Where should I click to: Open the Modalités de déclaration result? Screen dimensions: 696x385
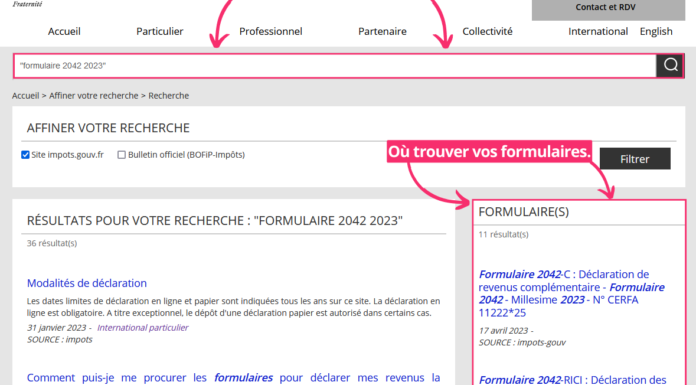pos(87,283)
